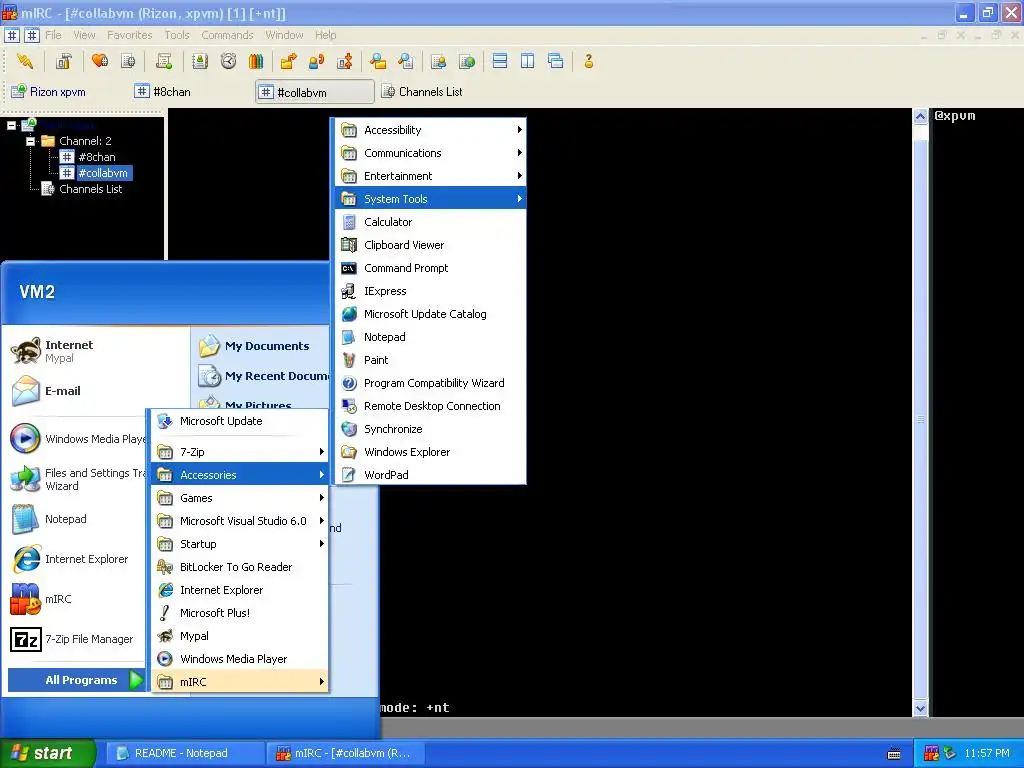The width and height of the screenshot is (1024, 768).
Task: Click the Connect lightning bolt toolbar icon
Action: click(x=25, y=61)
